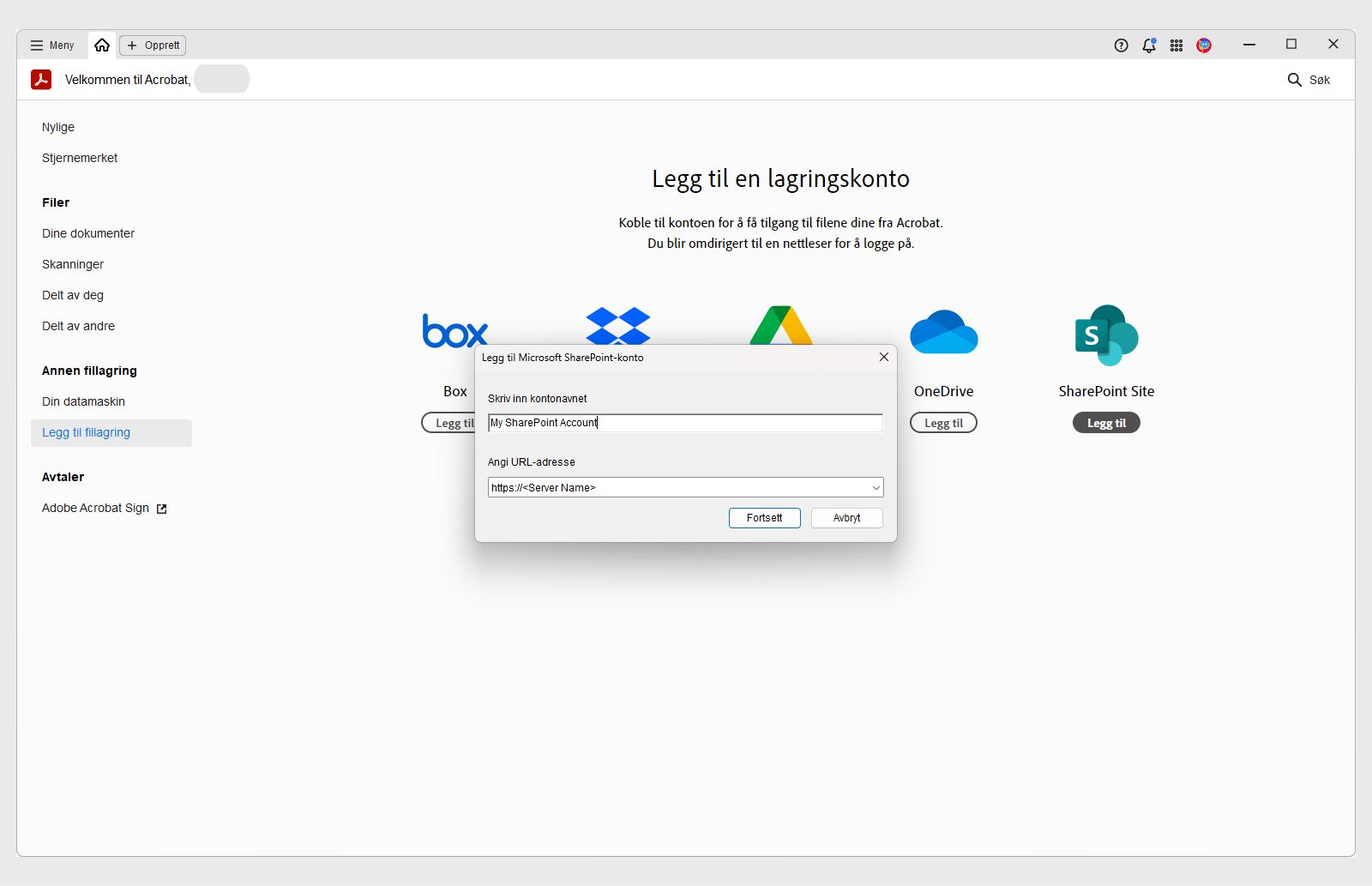Open the URL address dropdown
1372x886 pixels.
tap(874, 487)
